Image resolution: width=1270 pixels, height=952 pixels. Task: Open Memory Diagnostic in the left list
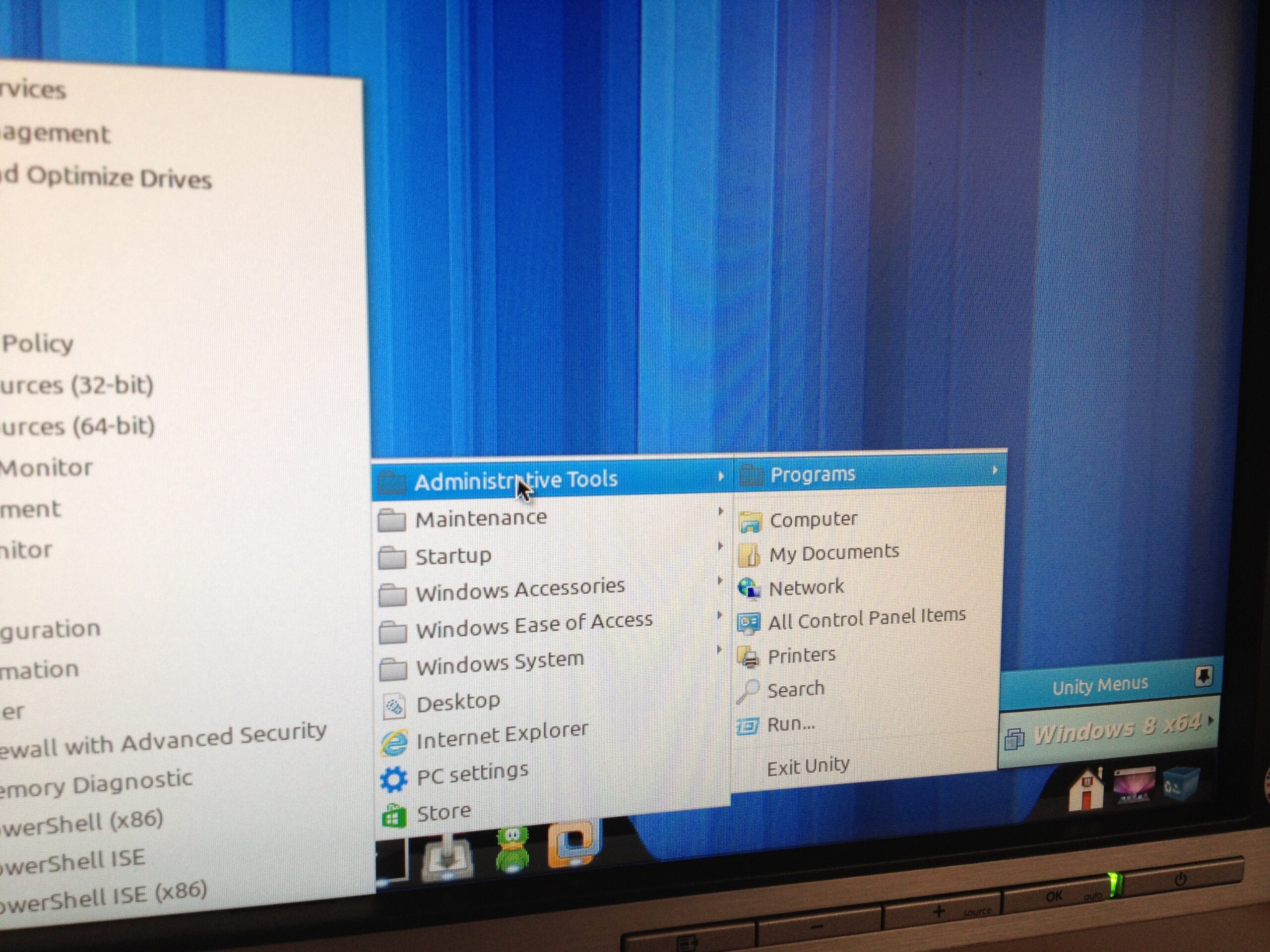coord(96,783)
